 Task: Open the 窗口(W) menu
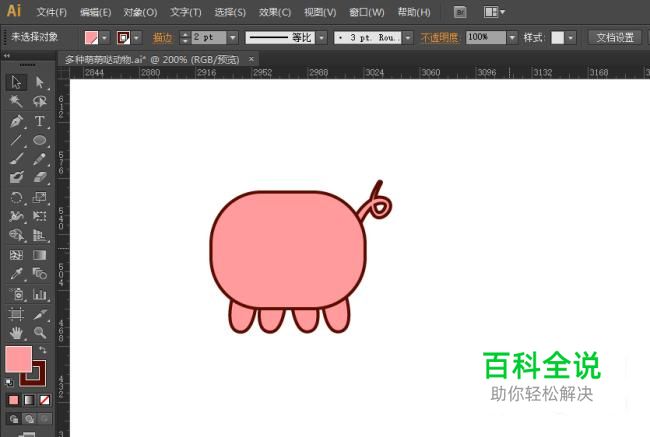click(366, 12)
